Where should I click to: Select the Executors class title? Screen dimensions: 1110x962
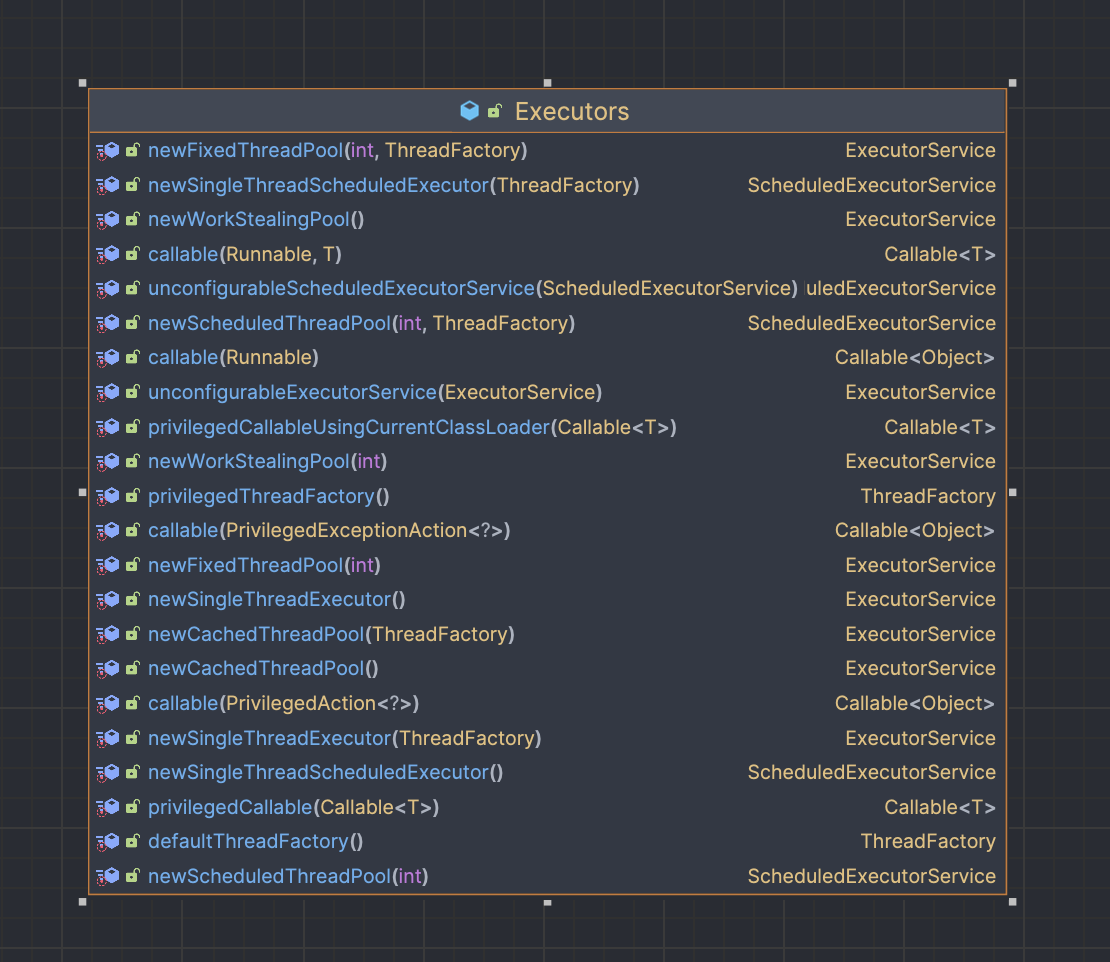click(x=572, y=111)
